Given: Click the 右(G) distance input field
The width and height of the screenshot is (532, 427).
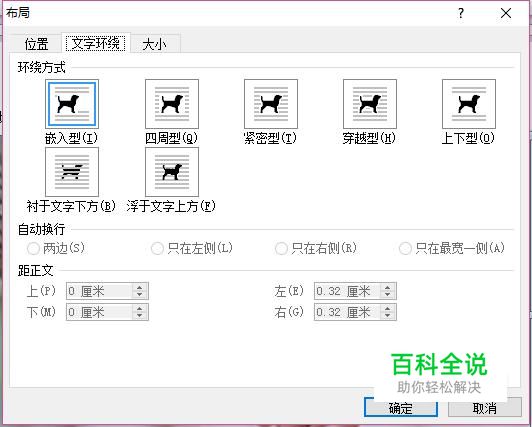Looking at the screenshot, I should point(347,312).
